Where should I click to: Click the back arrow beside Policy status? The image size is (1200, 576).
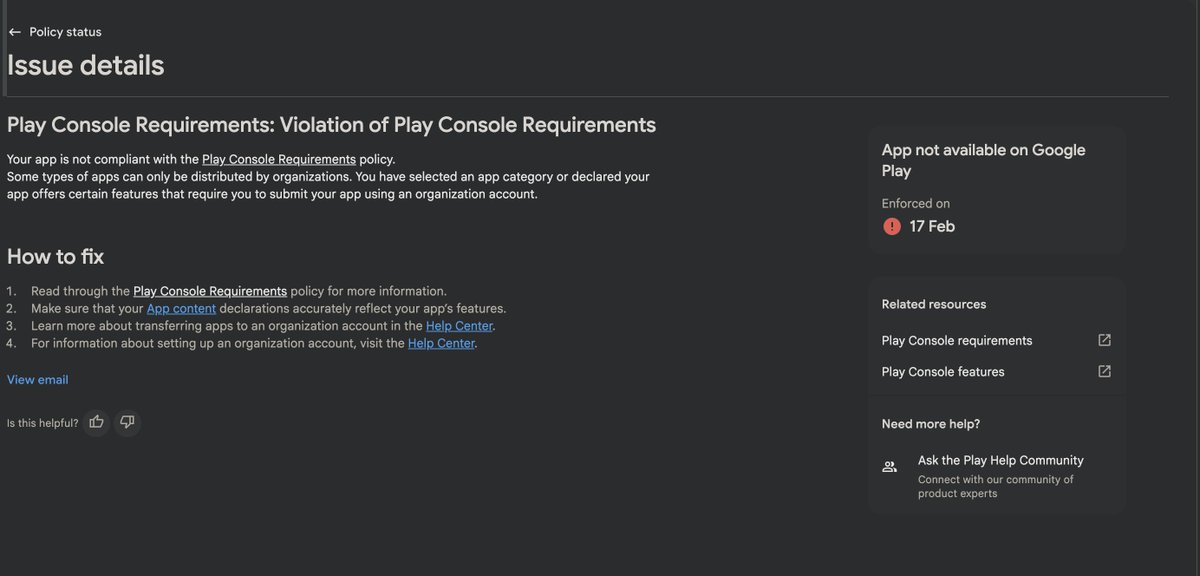tap(14, 32)
